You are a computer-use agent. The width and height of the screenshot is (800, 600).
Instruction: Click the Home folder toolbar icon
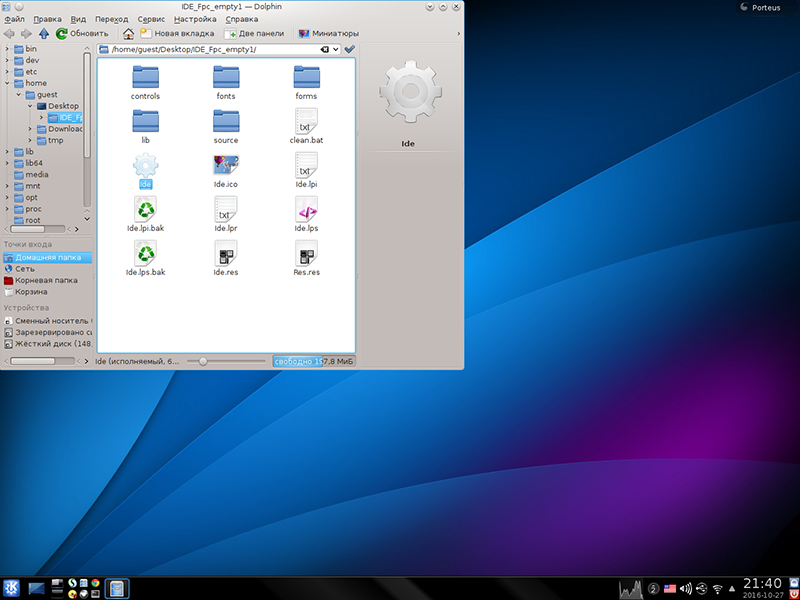click(x=129, y=34)
